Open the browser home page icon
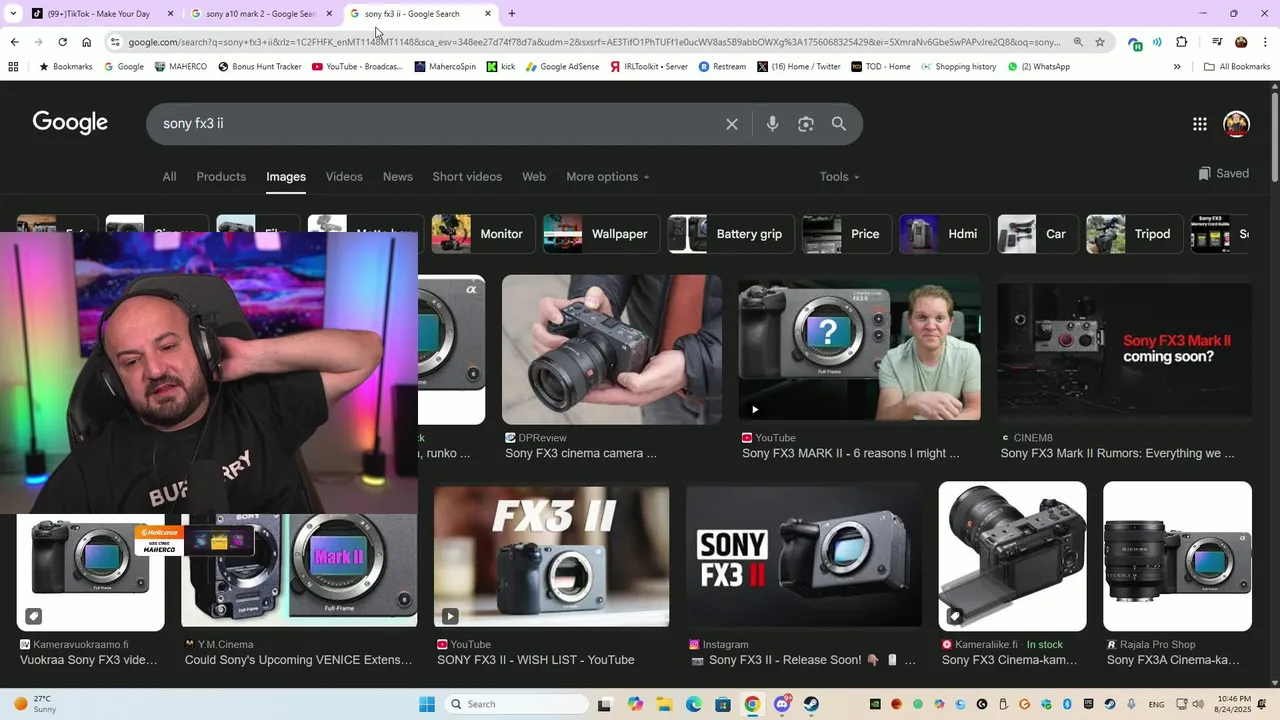This screenshot has width=1280, height=720. click(87, 42)
